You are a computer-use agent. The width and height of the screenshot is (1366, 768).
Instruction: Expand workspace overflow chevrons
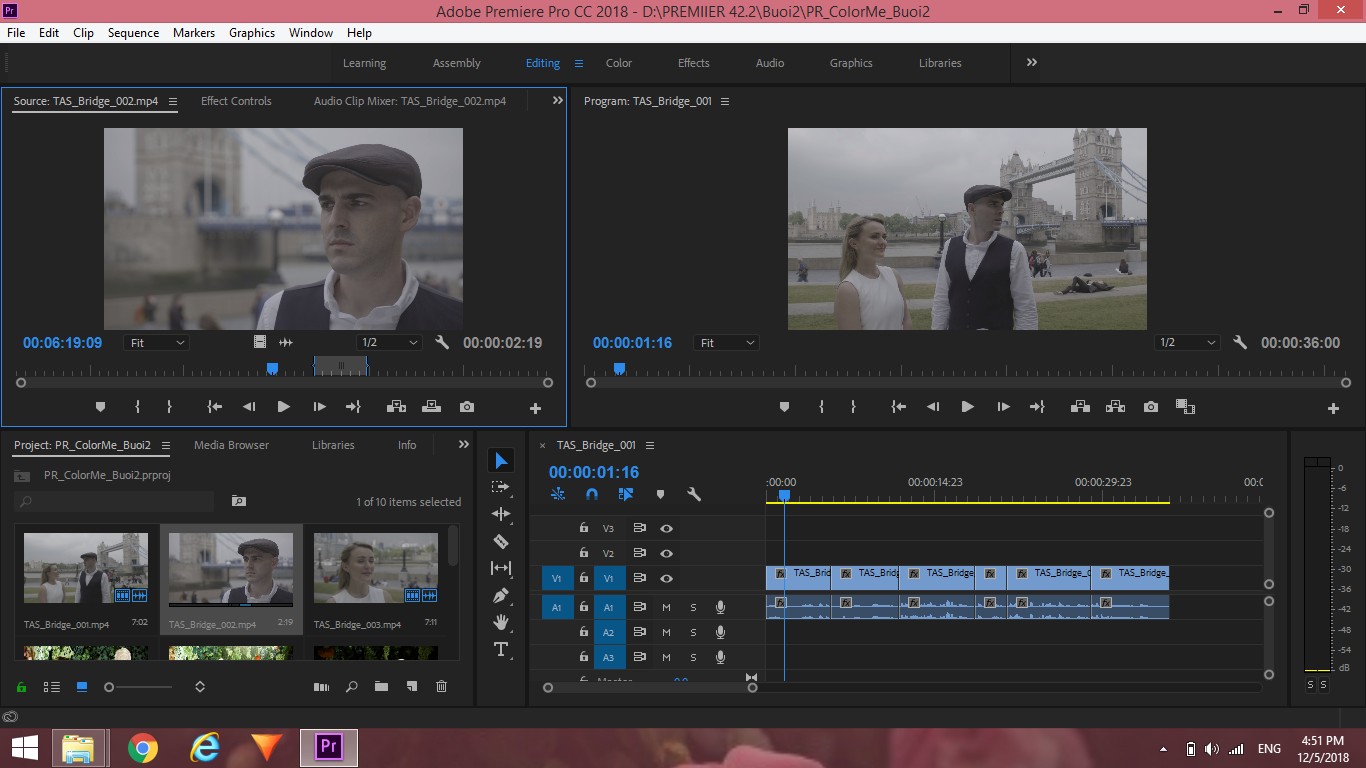[x=1032, y=62]
